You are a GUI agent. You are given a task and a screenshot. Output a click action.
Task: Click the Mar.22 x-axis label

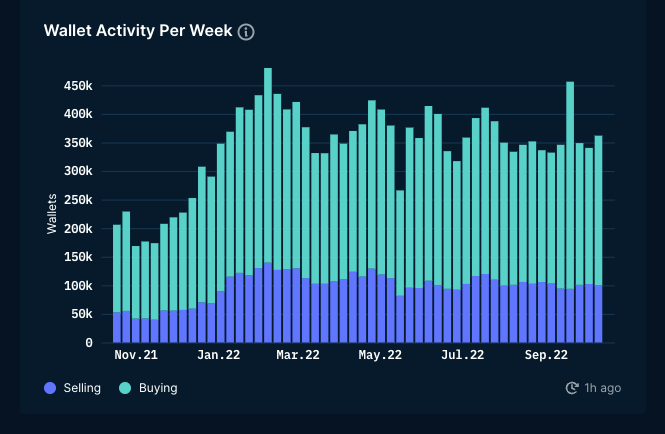pyautogui.click(x=298, y=355)
